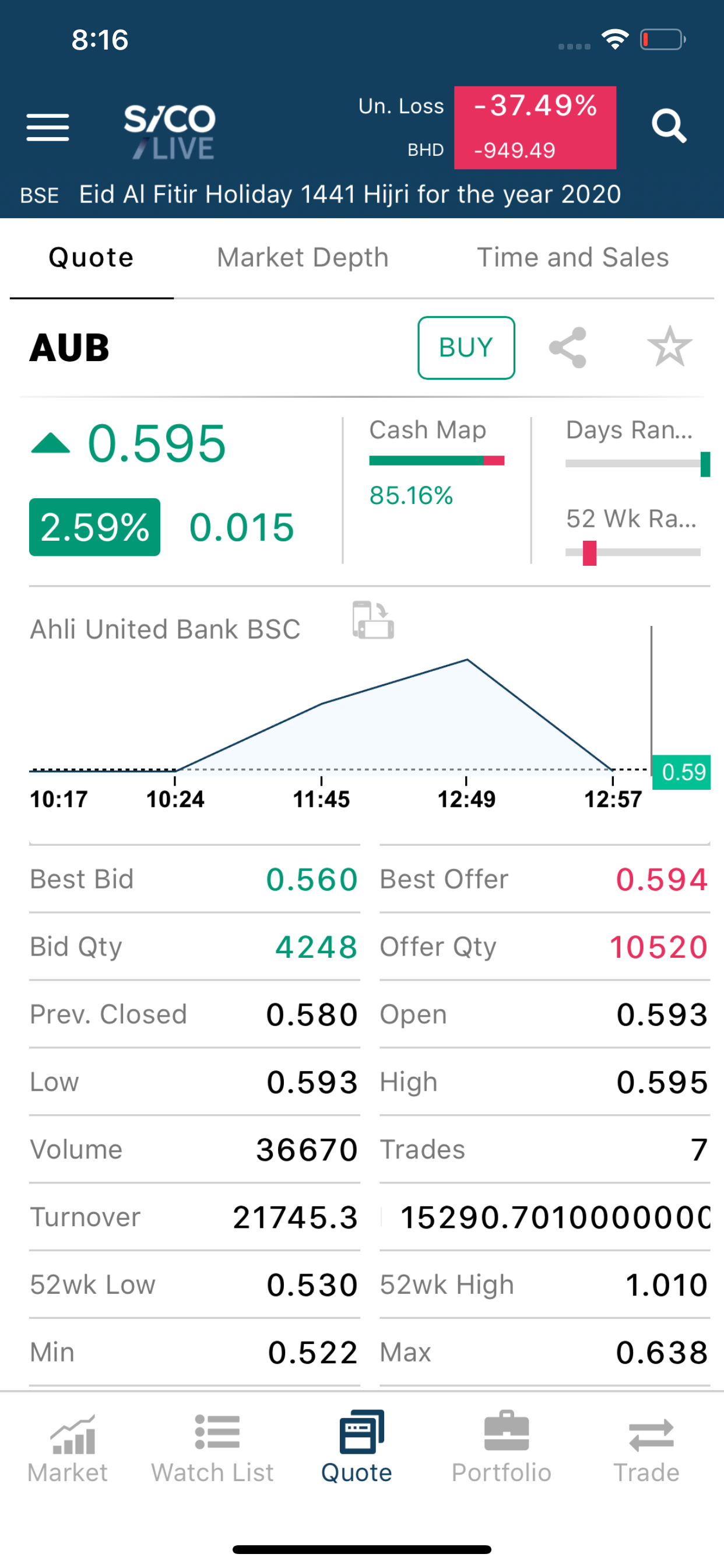Tap the -949.49 BHD loss value
Image resolution: width=724 pixels, height=1568 pixels.
pyautogui.click(x=515, y=150)
